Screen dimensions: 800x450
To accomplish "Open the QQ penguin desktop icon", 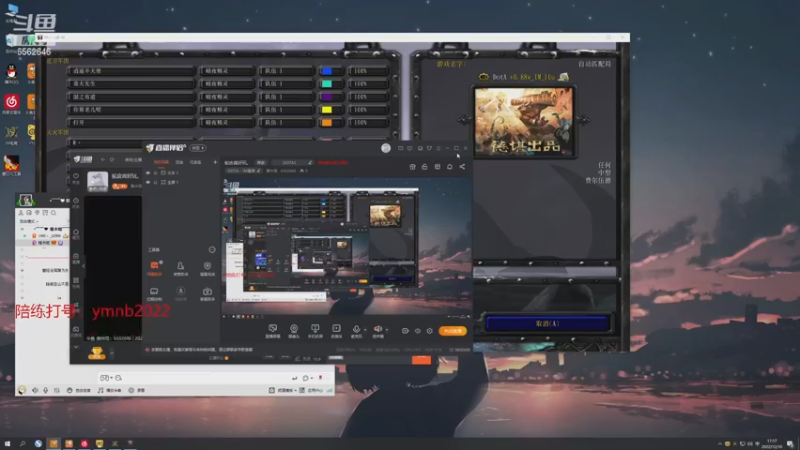I will (x=11, y=72).
